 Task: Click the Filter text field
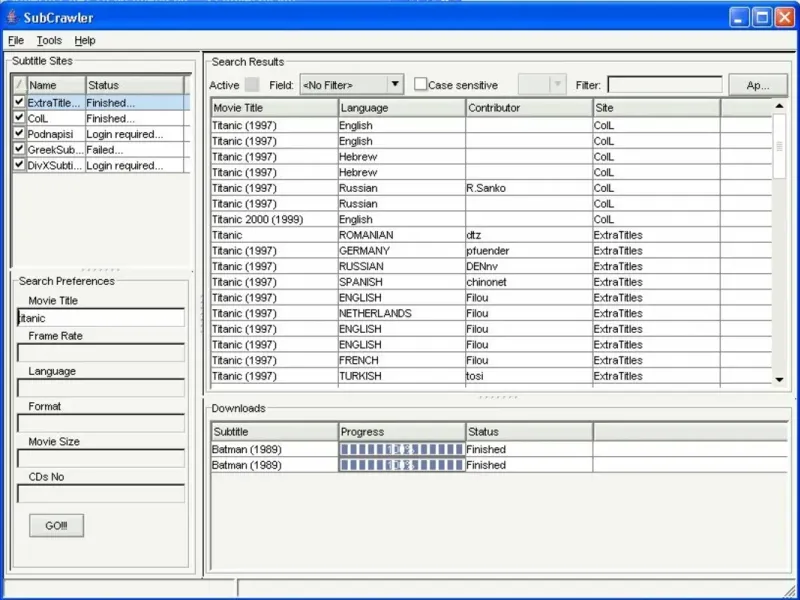point(665,85)
